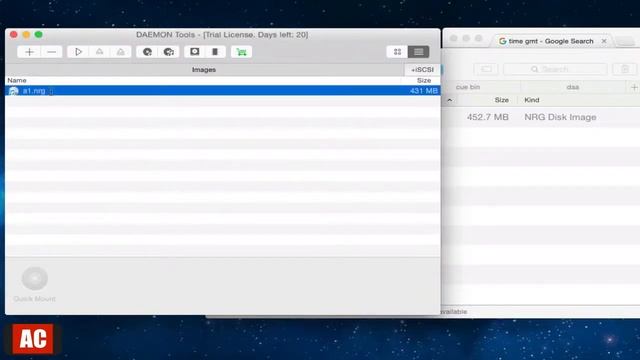640x360 pixels.
Task: Click the 431 MB size value
Action: (x=424, y=91)
